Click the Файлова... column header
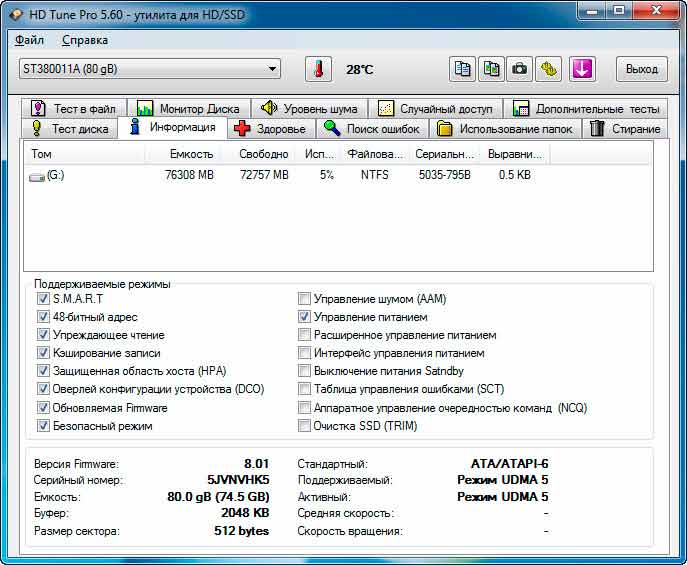This screenshot has height=565, width=687. pos(375,154)
